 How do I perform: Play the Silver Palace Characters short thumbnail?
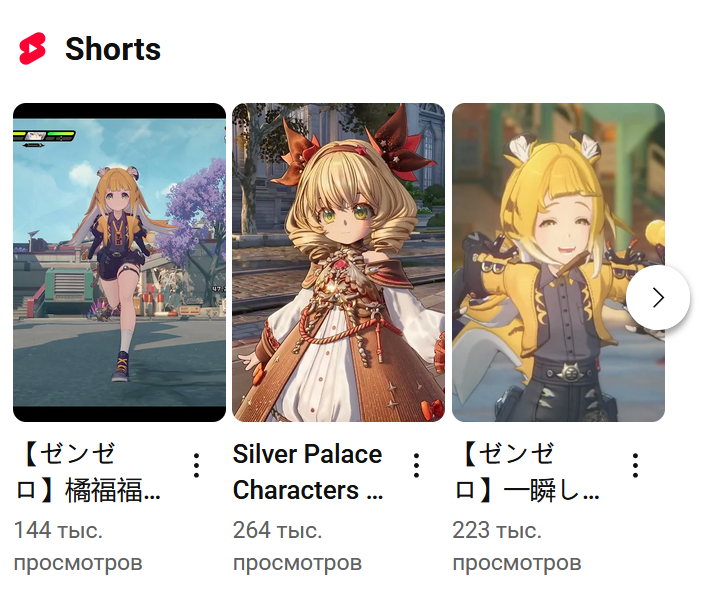(x=339, y=262)
